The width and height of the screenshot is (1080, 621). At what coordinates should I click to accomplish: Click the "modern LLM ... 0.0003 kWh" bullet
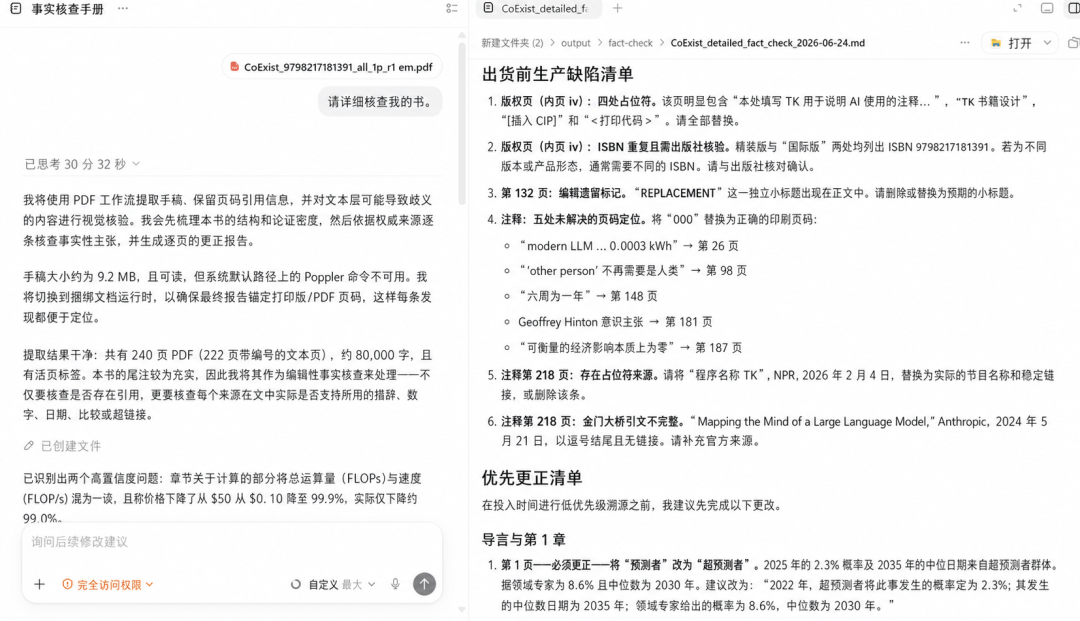click(x=628, y=246)
